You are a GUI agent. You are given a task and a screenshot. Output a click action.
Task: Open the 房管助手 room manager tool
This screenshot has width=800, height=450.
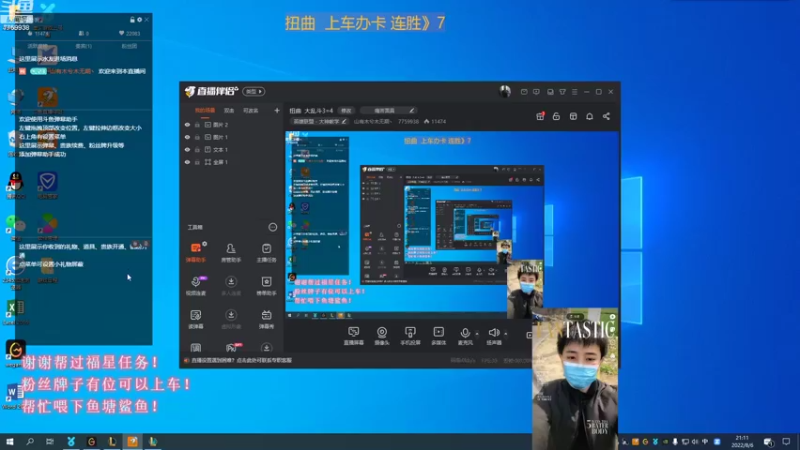pos(231,252)
